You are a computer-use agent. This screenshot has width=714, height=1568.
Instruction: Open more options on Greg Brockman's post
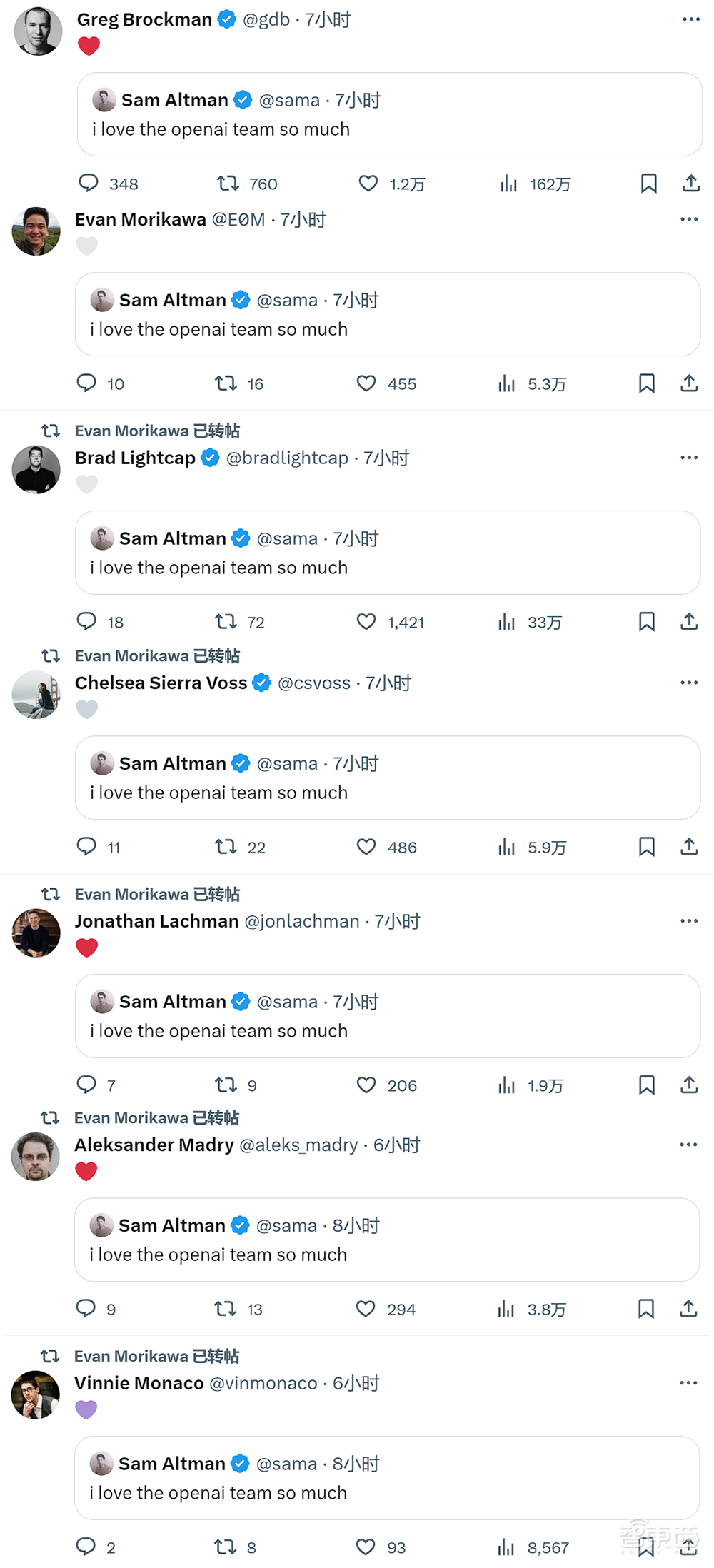(x=690, y=19)
